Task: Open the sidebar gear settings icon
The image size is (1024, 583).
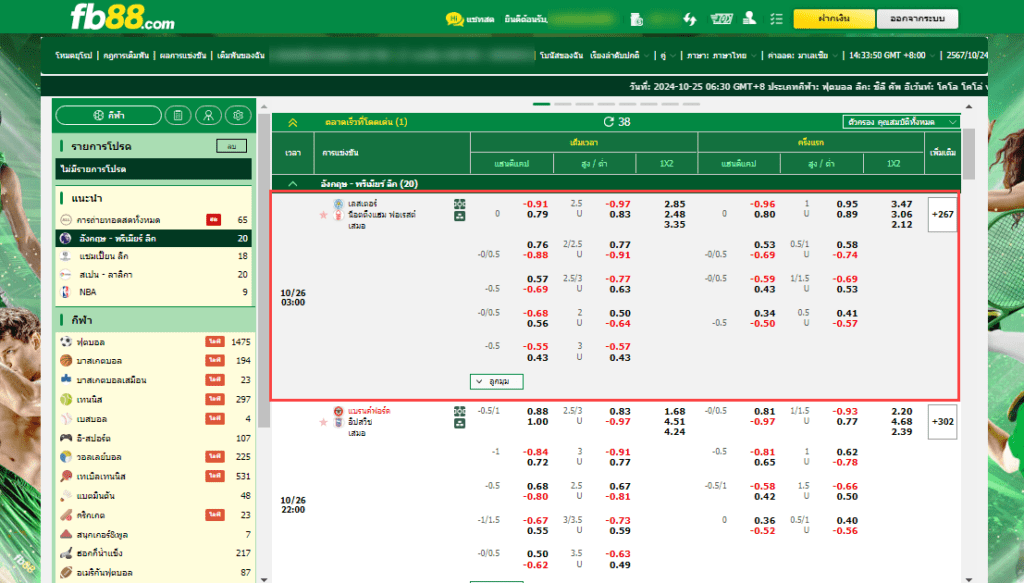Action: click(238, 116)
